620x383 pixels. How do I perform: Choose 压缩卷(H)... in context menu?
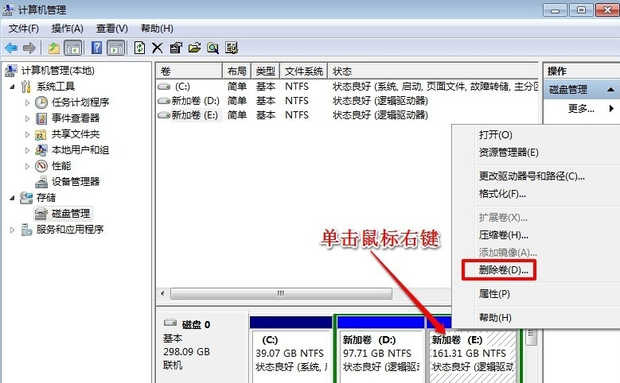tap(503, 235)
